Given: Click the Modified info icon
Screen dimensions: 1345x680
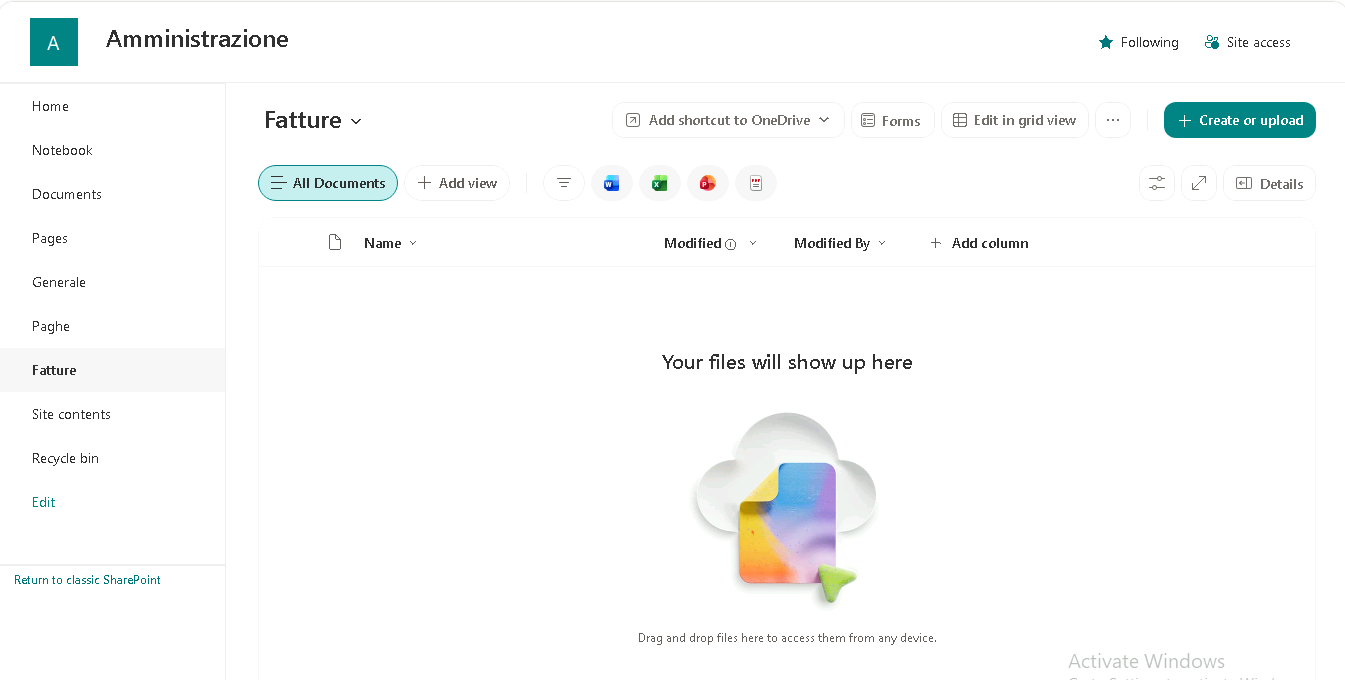Looking at the screenshot, I should click(731, 244).
